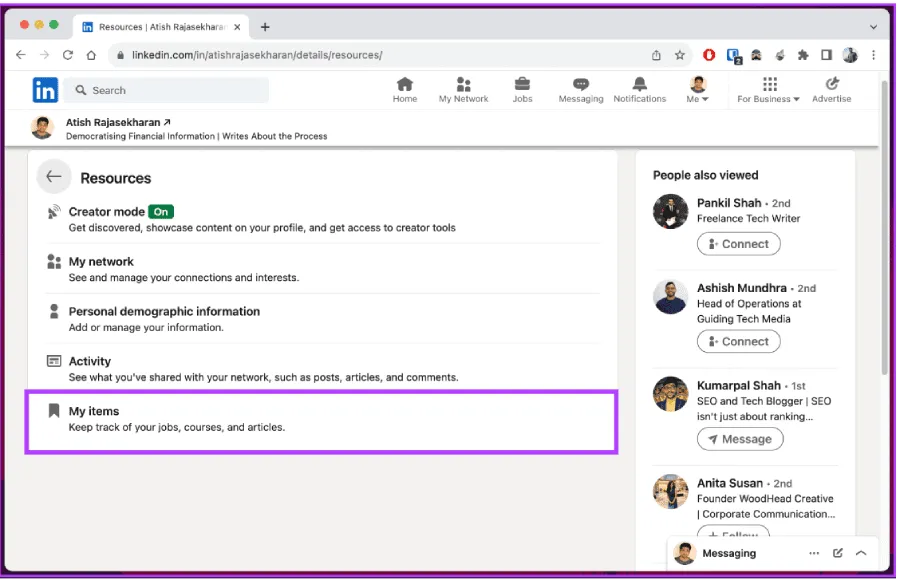Click the LinkedIn search field

click(x=168, y=90)
